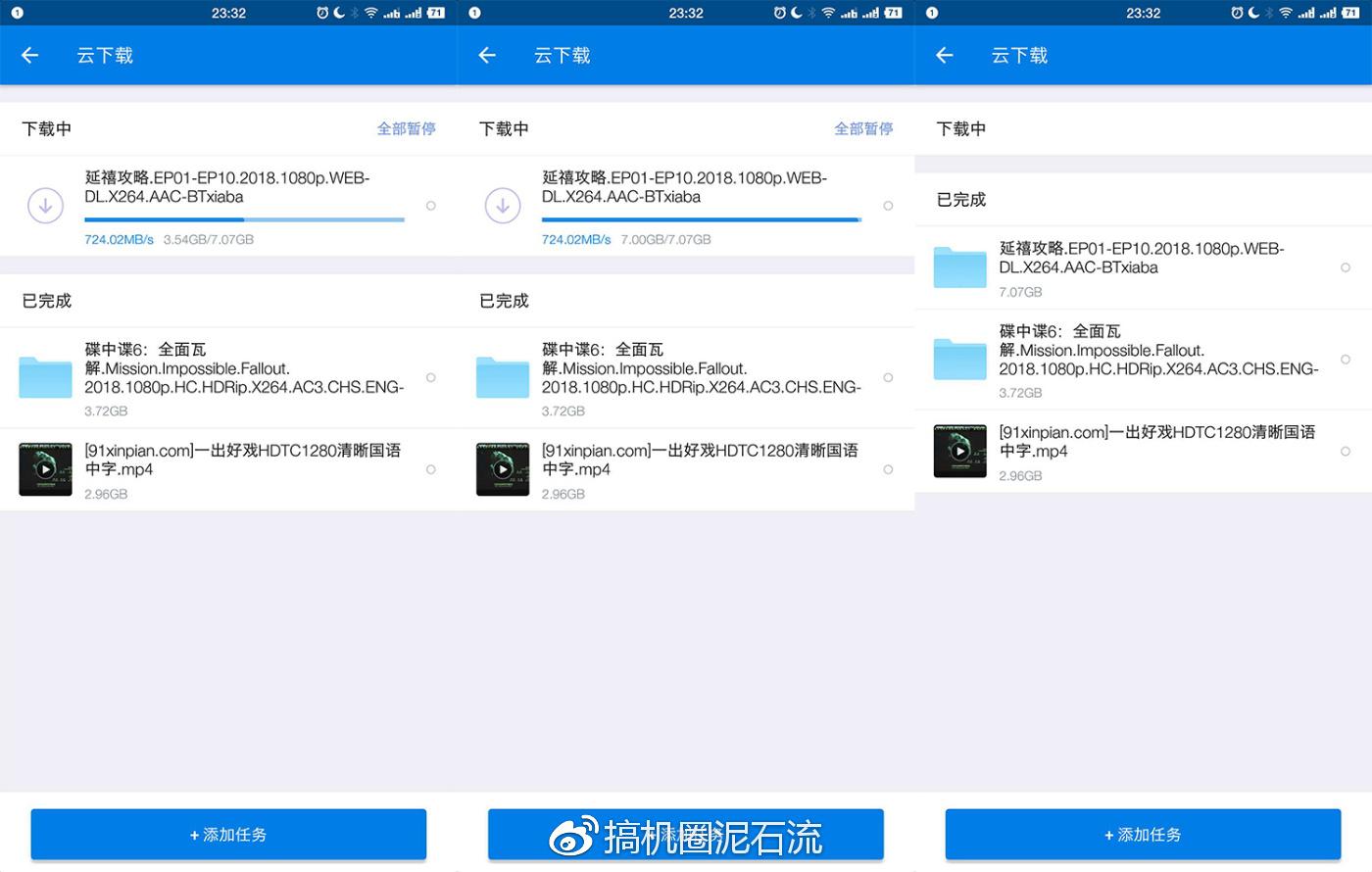The image size is (1372, 872).
Task: Select the completed 延禧攻略 item circle in right screenshot
Action: click(1346, 267)
